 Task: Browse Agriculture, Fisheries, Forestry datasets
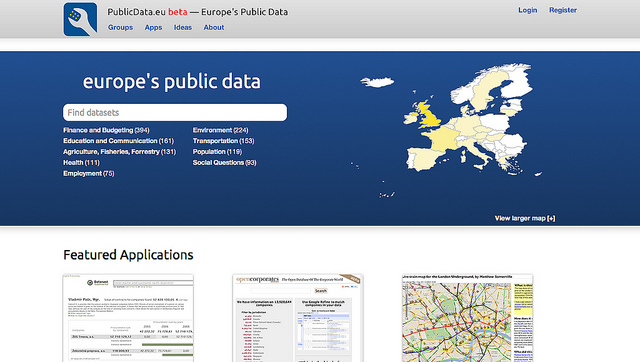coord(119,152)
